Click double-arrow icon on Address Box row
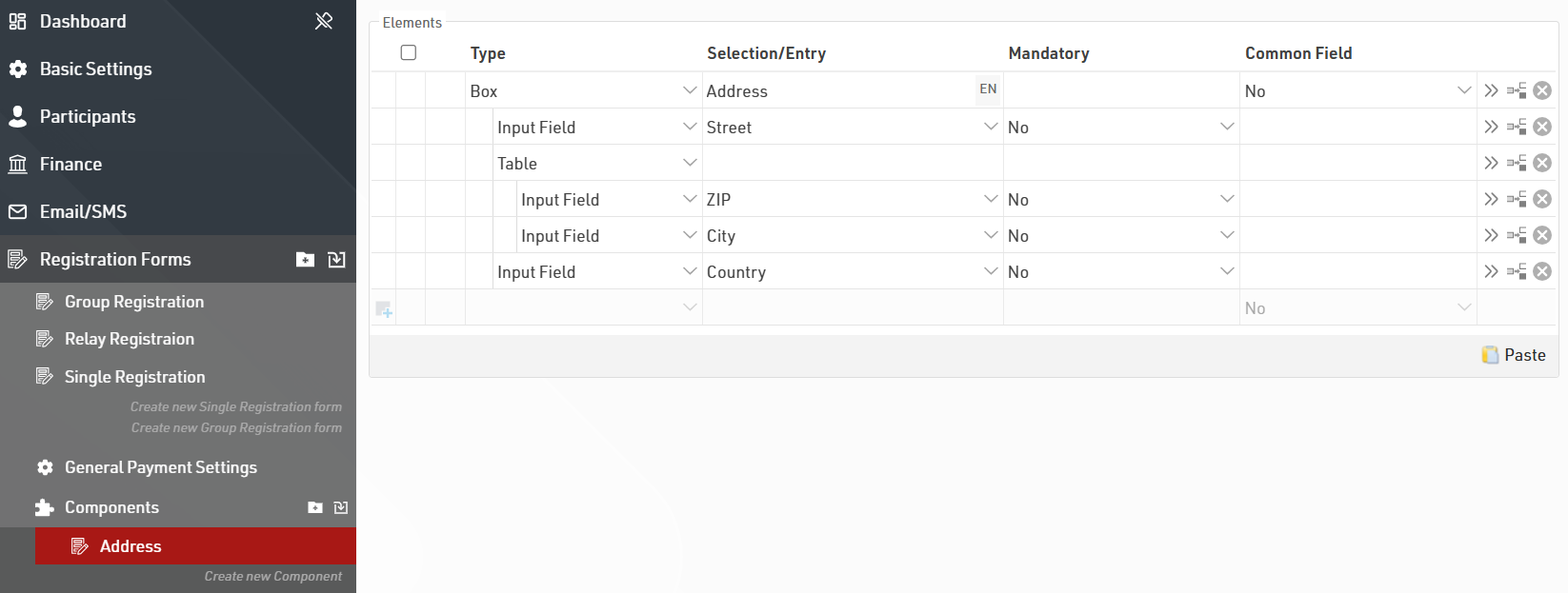This screenshot has height=593, width=1568. [1491, 90]
